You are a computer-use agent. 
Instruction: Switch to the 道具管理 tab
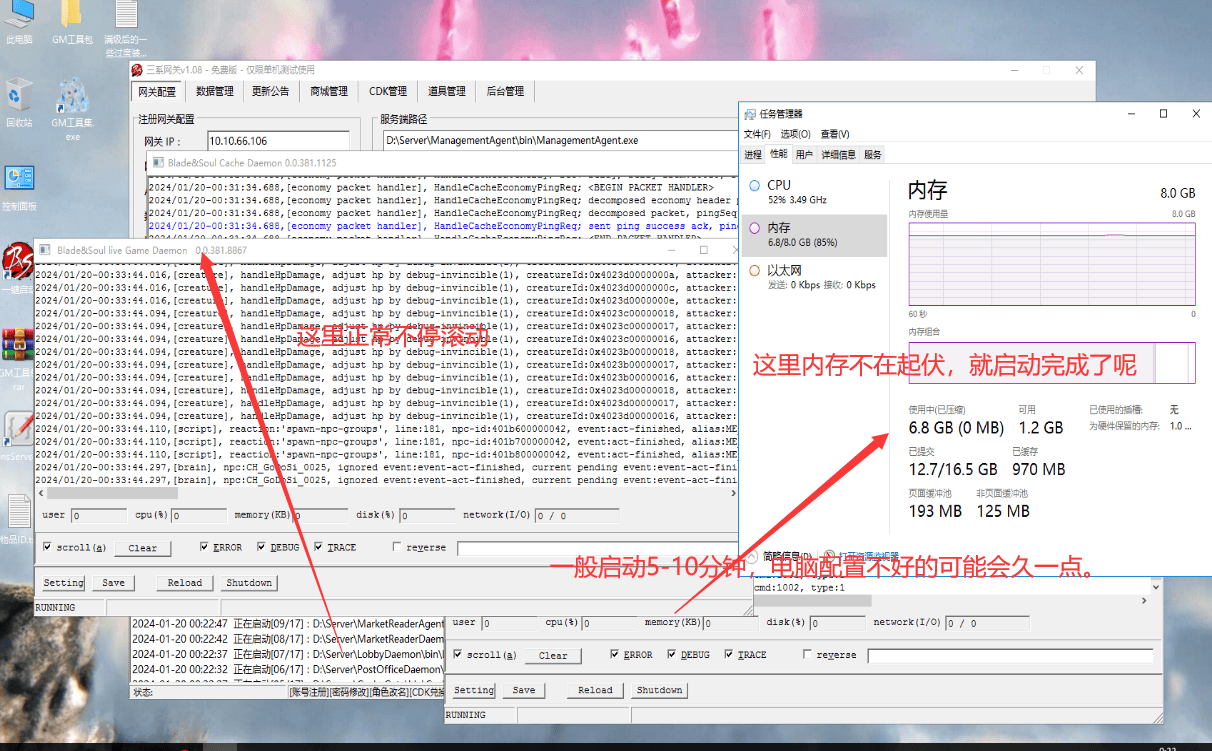click(447, 91)
